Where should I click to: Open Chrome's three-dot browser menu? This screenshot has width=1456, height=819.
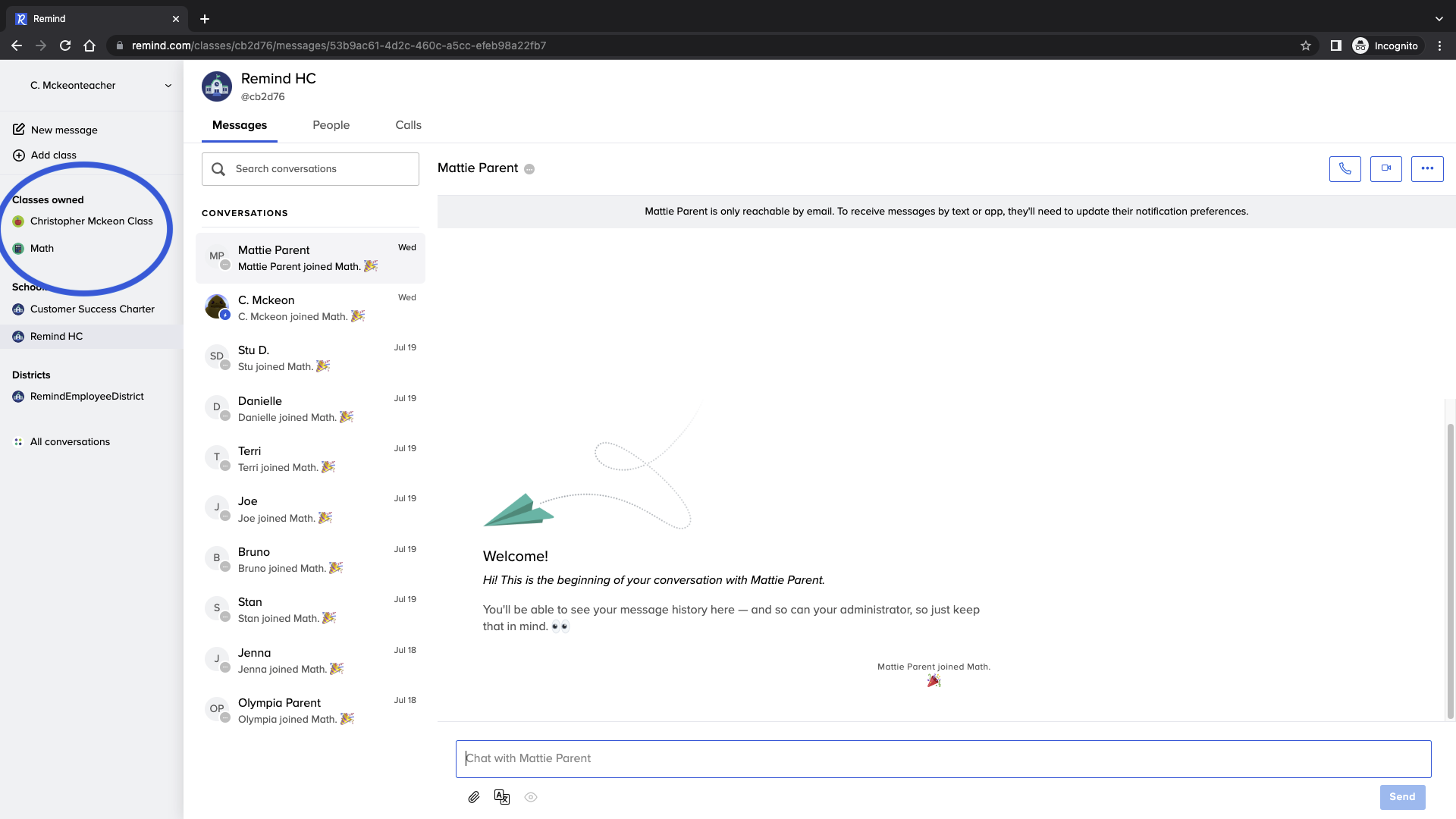point(1439,45)
